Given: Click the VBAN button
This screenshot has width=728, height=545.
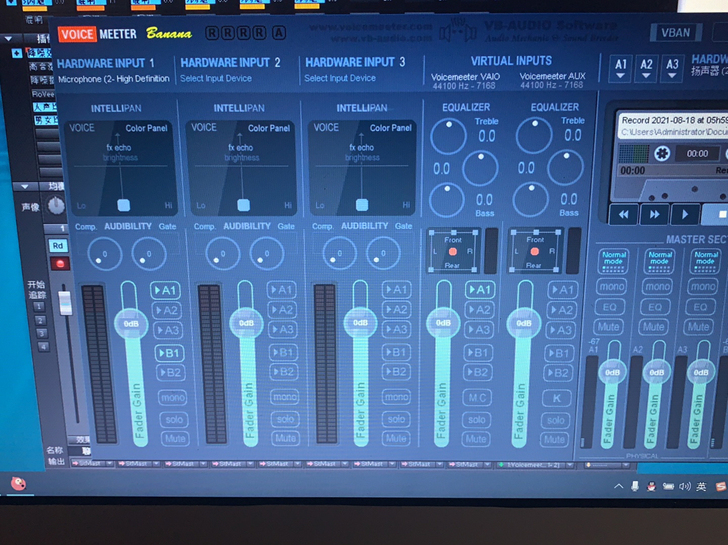Looking at the screenshot, I should pyautogui.click(x=675, y=33).
